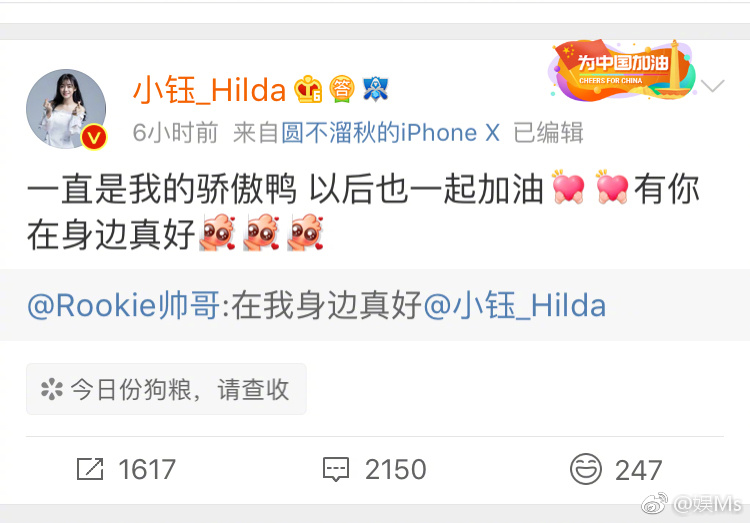Open 圆不溜秋的iPhone X source link

390,133
